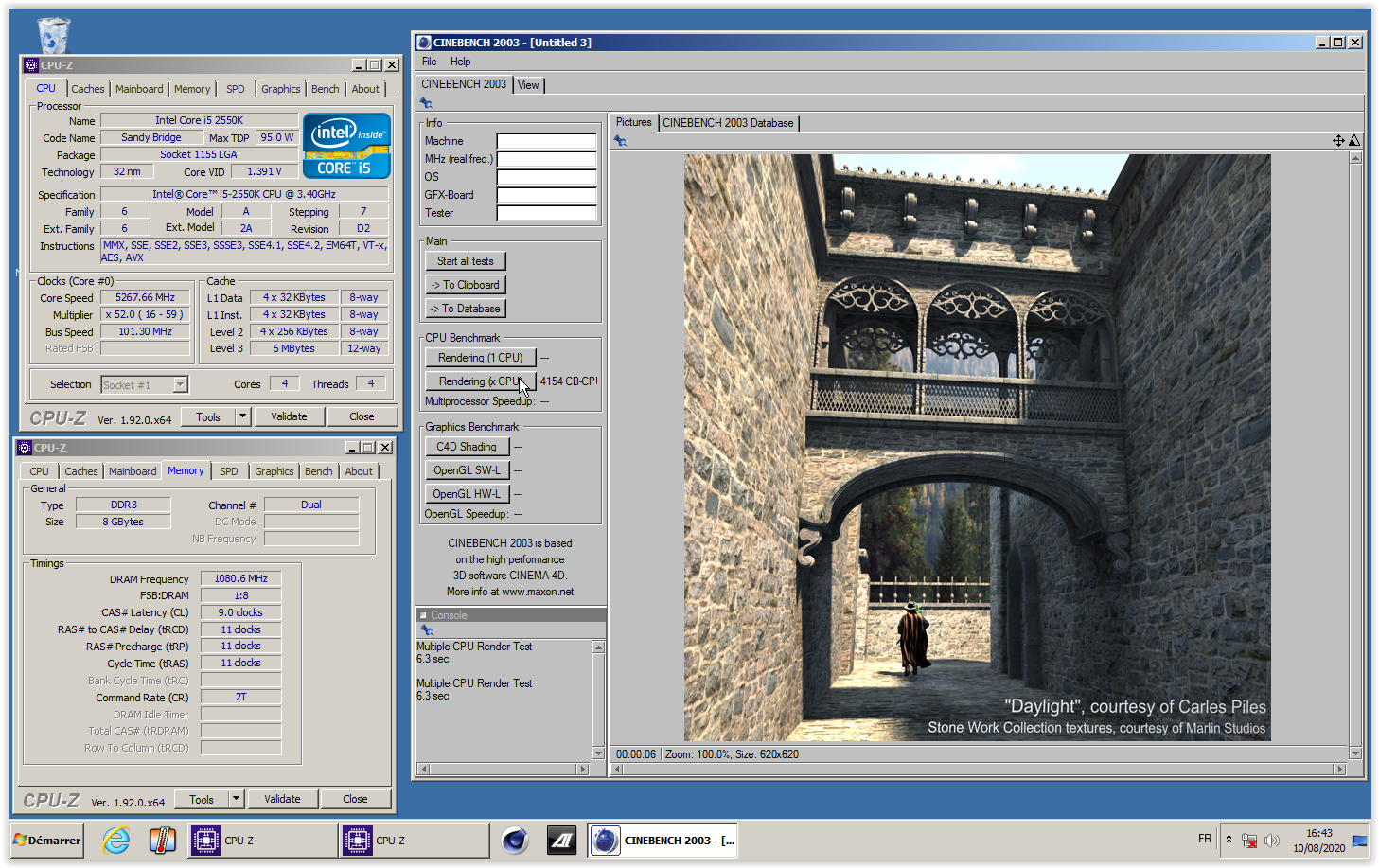Screen dimensions: 1379x868
Task: Click the pin icon below the Console header
Action: (426, 629)
